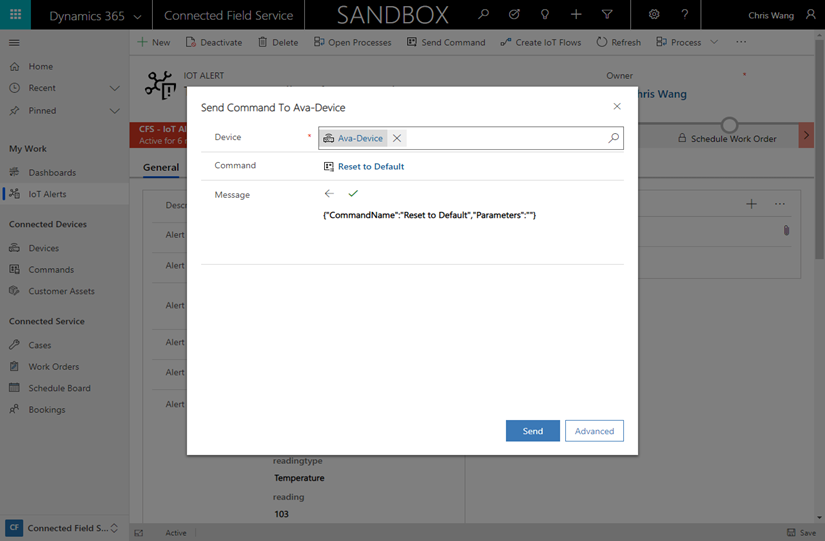
Task: Expand the Pinned section chevron
Action: point(114,111)
